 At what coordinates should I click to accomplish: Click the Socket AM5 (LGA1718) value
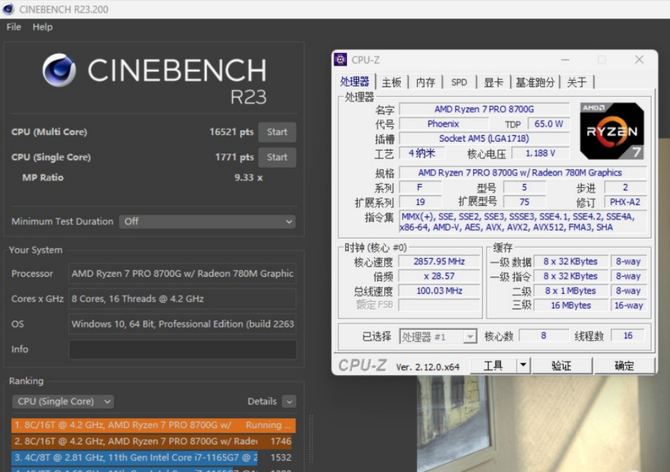(x=484, y=138)
